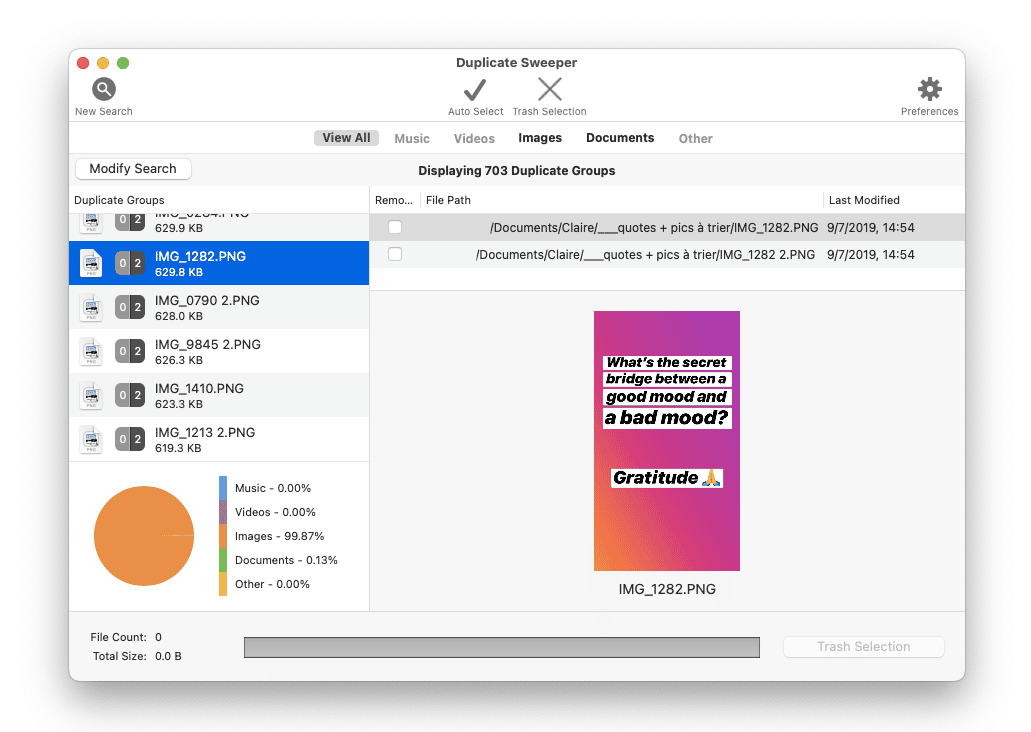This screenshot has height=732, width=1031.
Task: Click the Trash Selection button at bottom
Action: (863, 647)
